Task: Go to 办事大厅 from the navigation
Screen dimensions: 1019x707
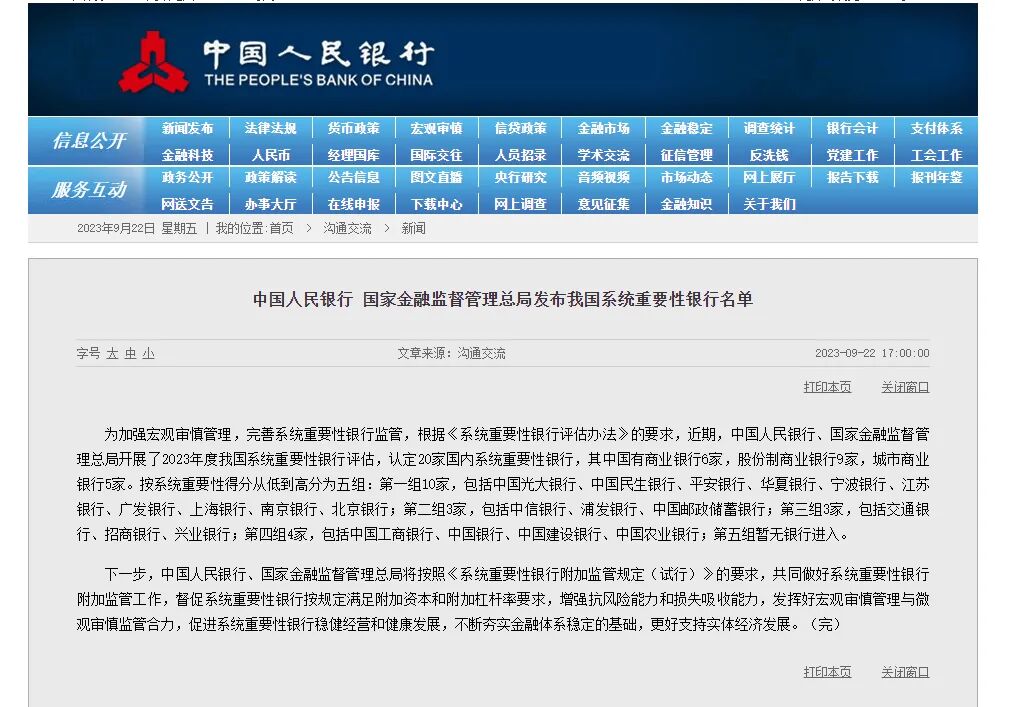Action: 270,203
